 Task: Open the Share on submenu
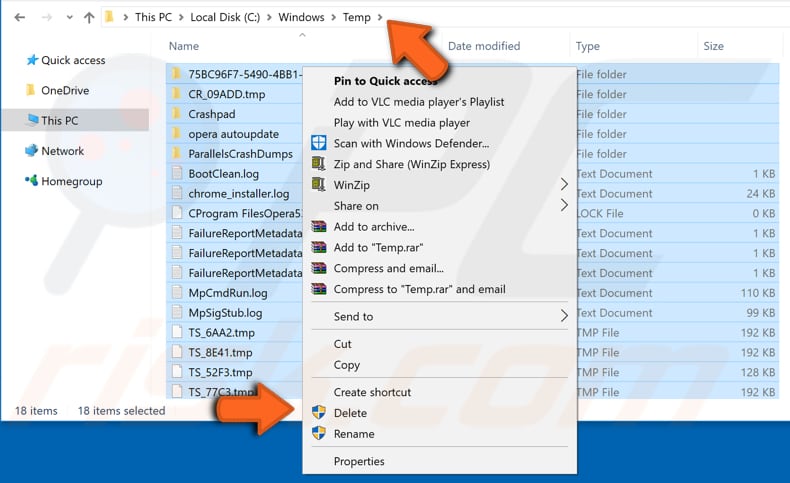(x=439, y=206)
